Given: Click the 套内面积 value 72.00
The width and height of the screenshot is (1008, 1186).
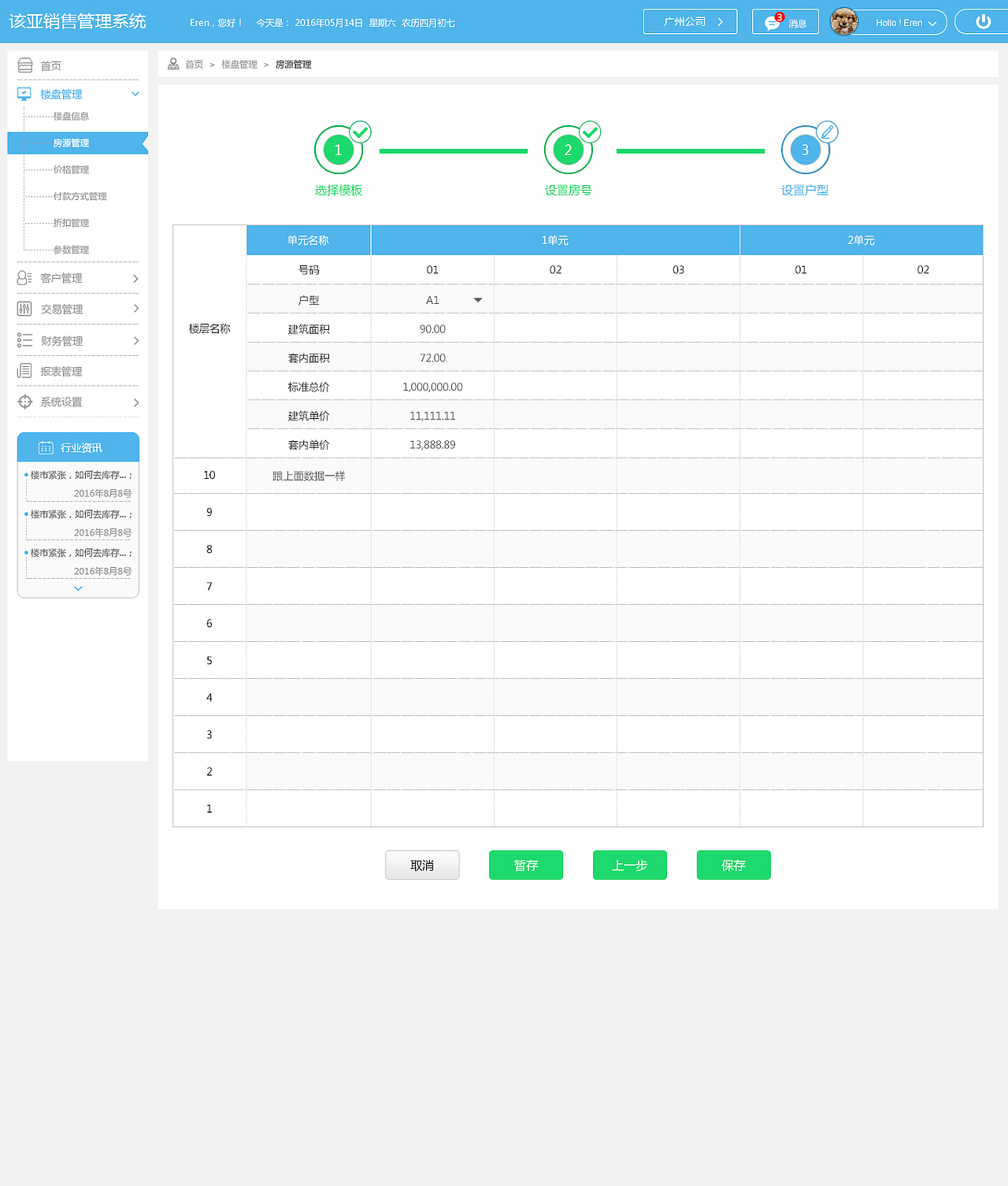Looking at the screenshot, I should (432, 358).
